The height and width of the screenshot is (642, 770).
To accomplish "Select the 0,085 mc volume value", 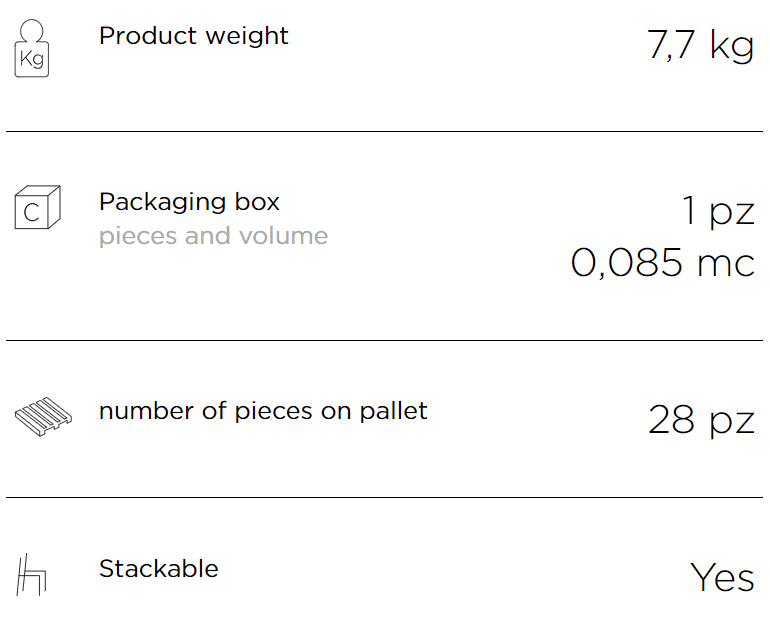I will click(x=662, y=263).
